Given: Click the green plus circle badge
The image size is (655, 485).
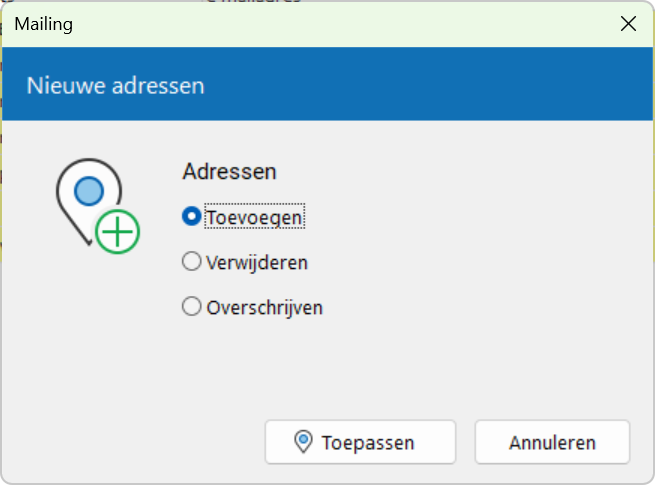Looking at the screenshot, I should pyautogui.click(x=117, y=232).
